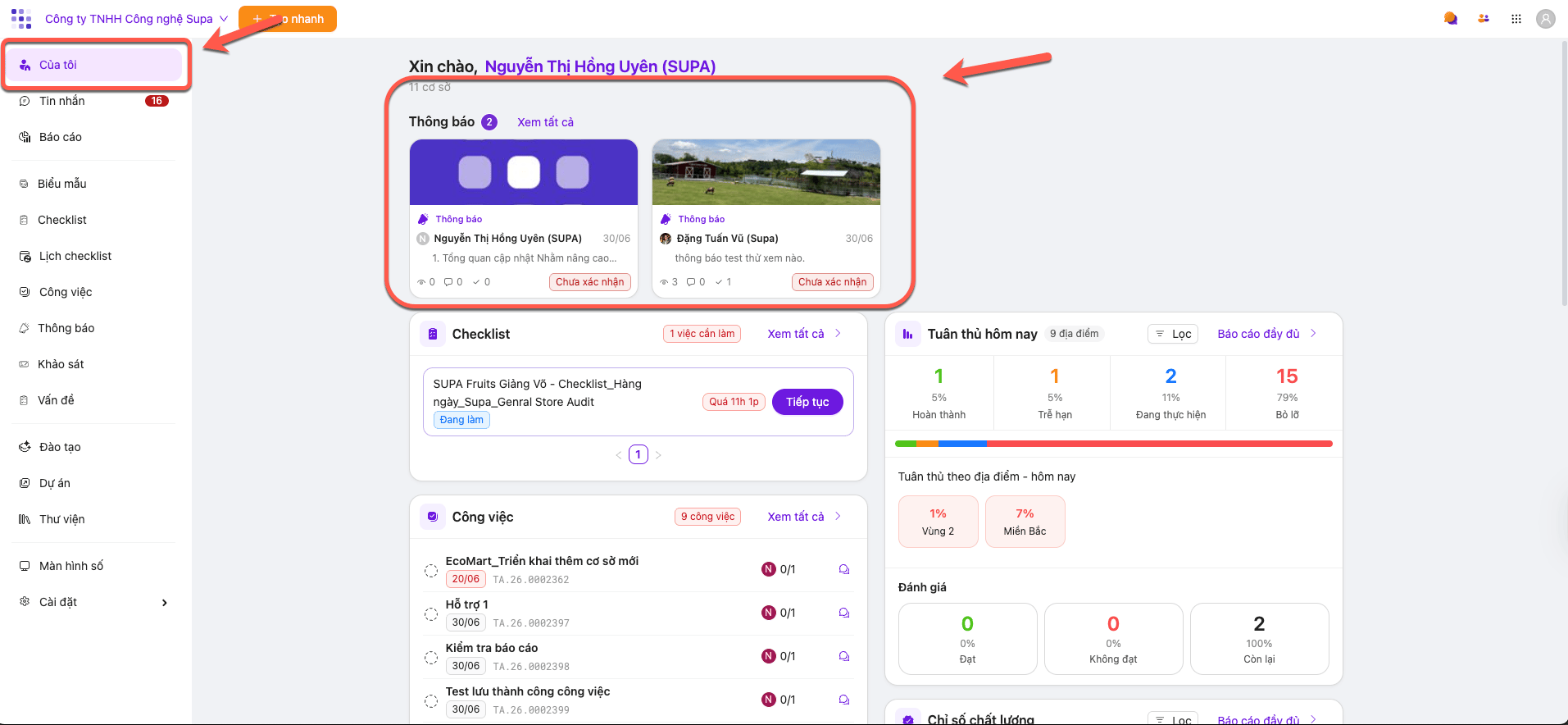Toggle status circle for Test lưu thành công công việc
This screenshot has width=1568, height=725.
[x=431, y=700]
